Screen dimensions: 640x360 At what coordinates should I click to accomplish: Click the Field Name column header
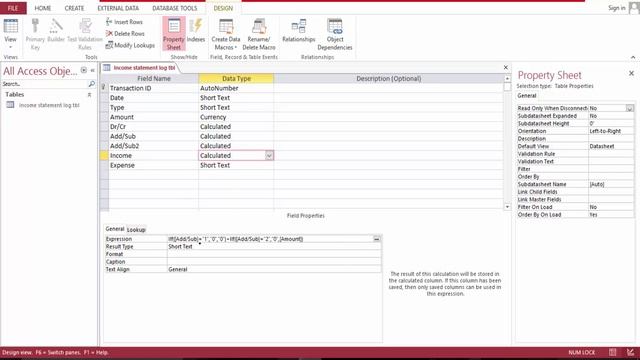pos(153,78)
